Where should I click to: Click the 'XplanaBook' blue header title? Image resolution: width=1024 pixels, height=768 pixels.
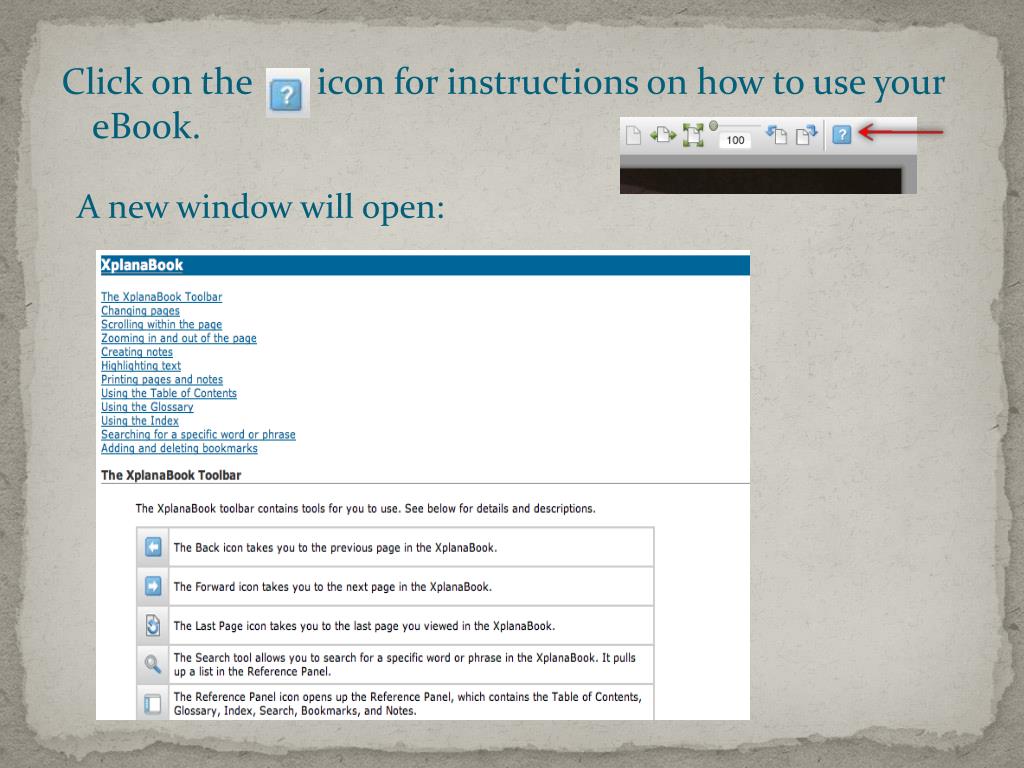click(x=142, y=265)
